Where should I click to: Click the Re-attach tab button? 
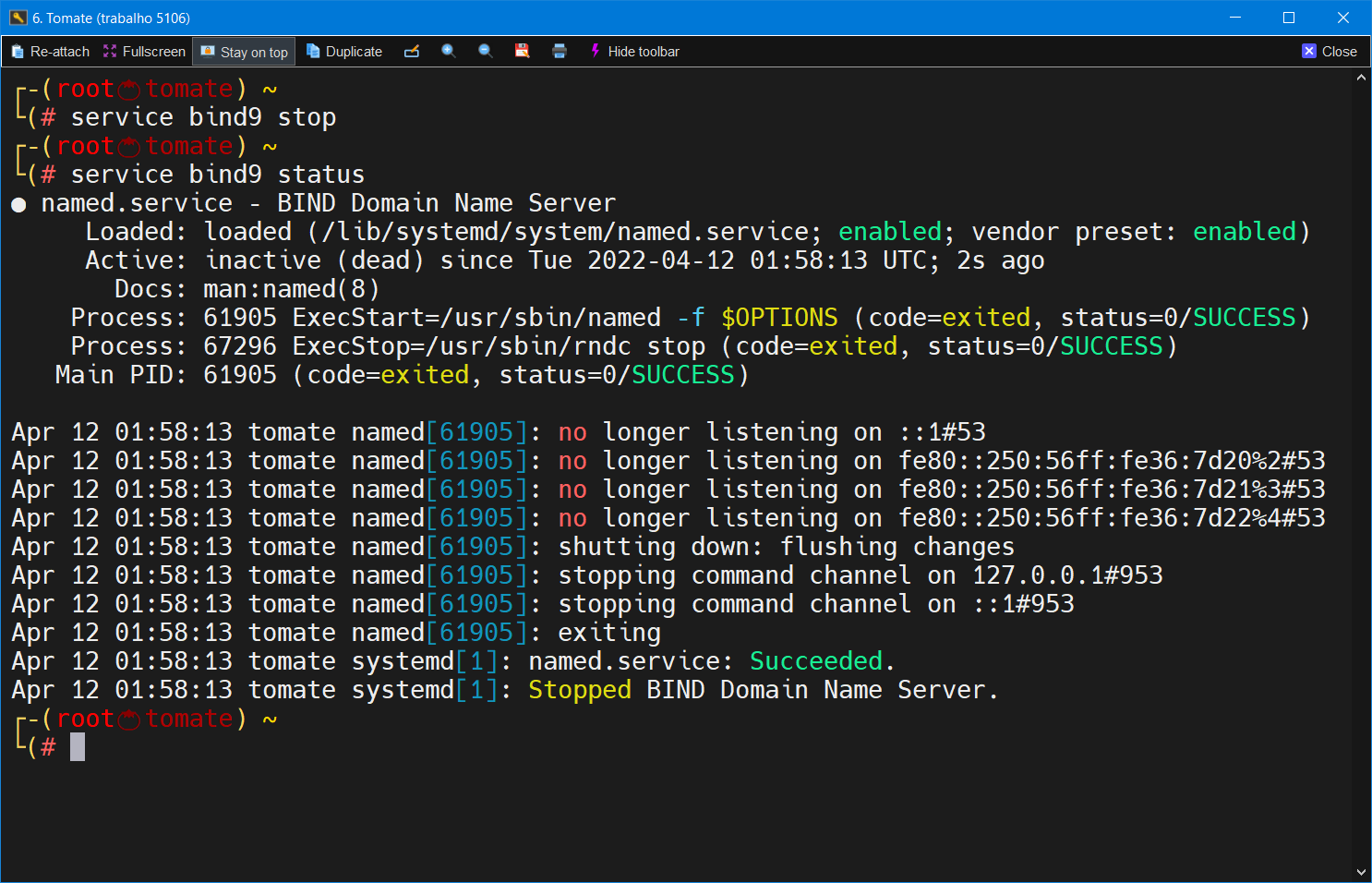tap(51, 52)
